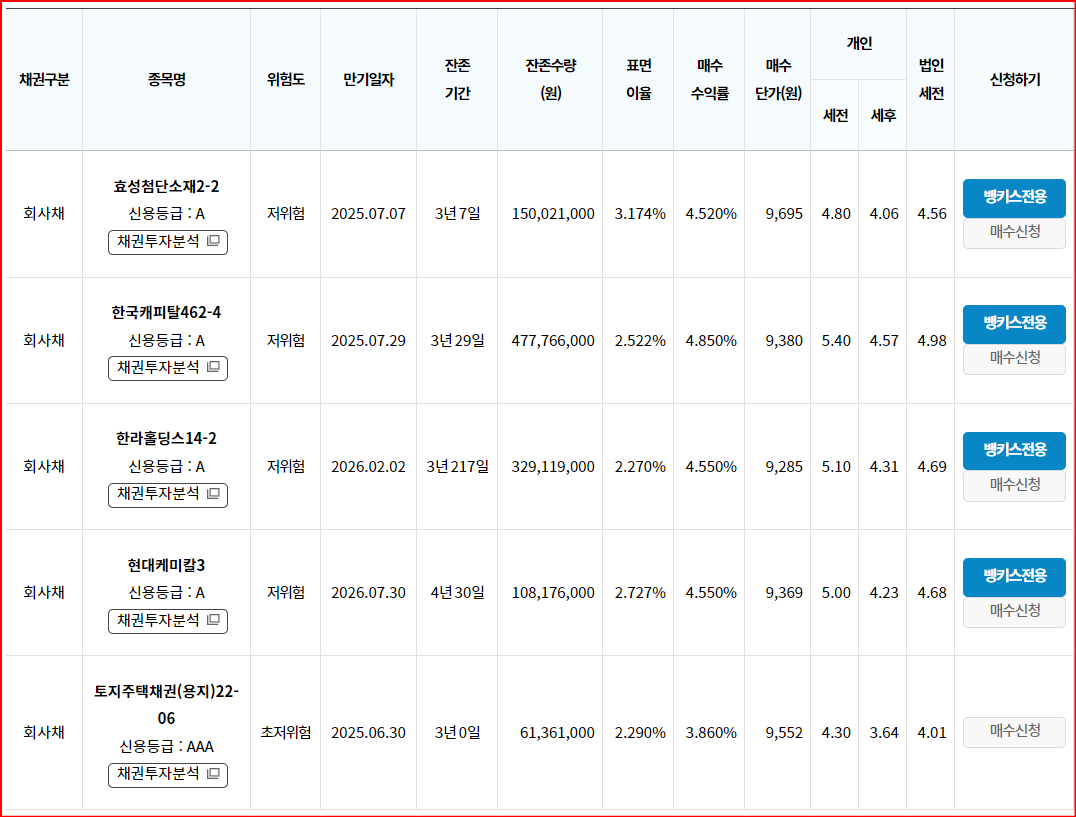The width and height of the screenshot is (1076, 817).
Task: Click 신용등급 : AAA credit rating text
Action: [167, 746]
